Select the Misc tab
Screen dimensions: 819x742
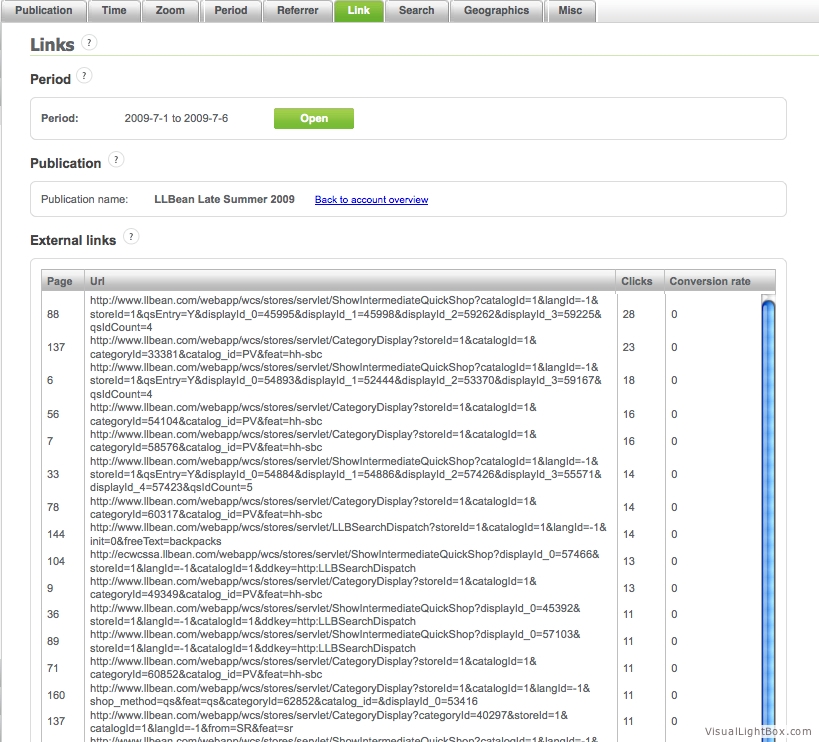[572, 11]
